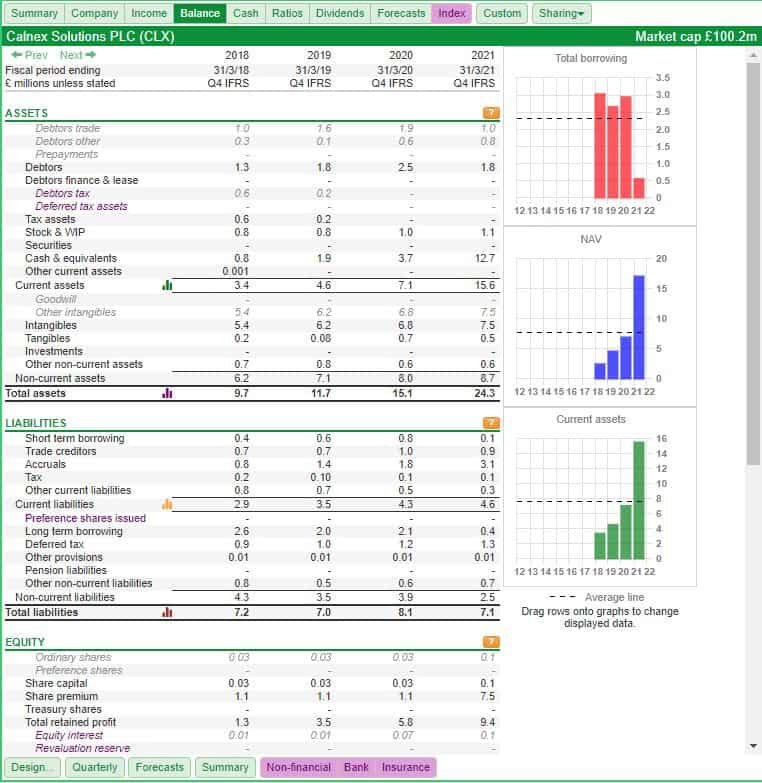The image size is (762, 783).
Task: Click the green chart icon on Current assets row
Action: point(167,285)
